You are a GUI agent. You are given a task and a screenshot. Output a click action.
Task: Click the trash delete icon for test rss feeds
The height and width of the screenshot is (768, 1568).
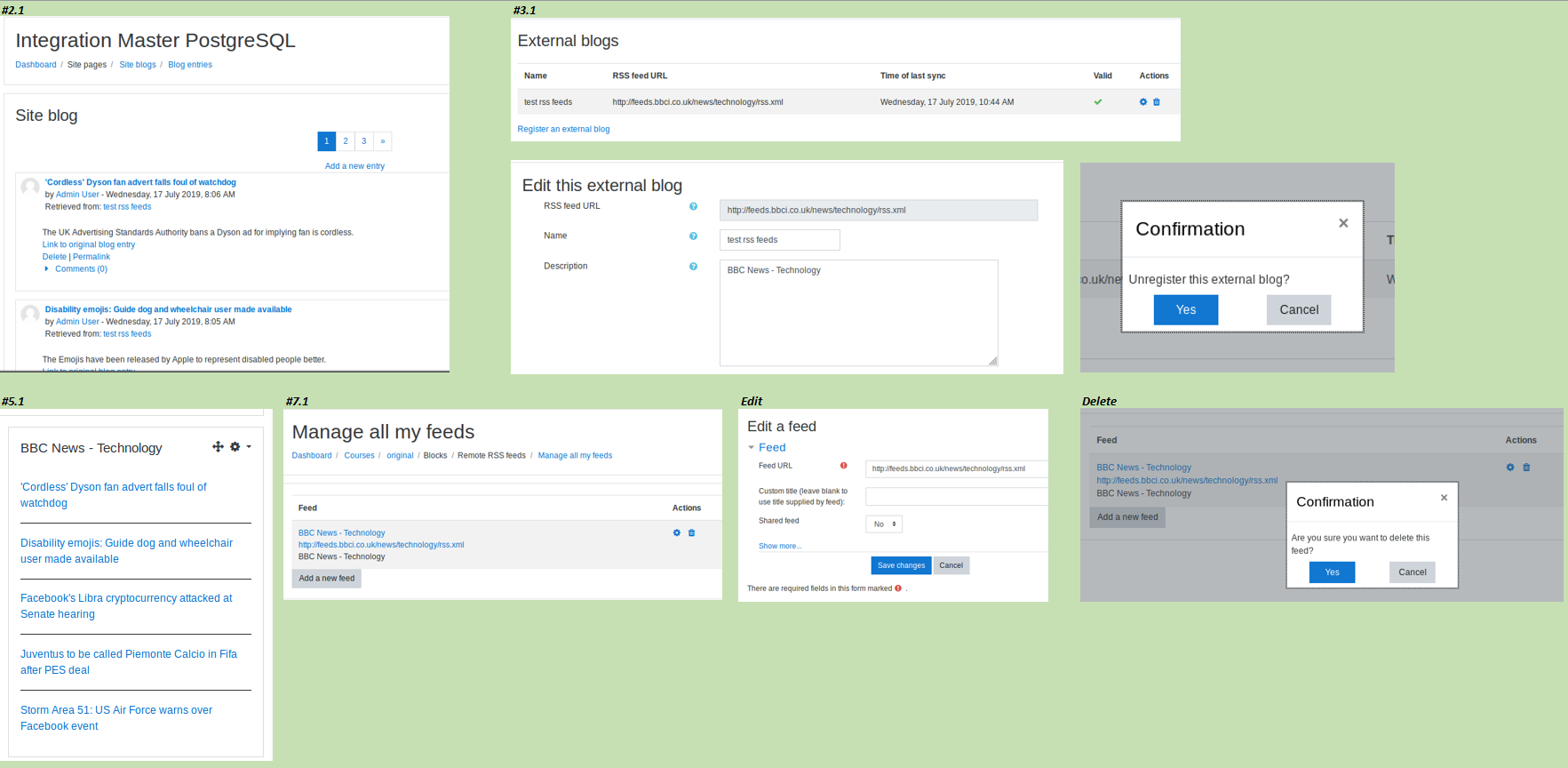click(1157, 102)
